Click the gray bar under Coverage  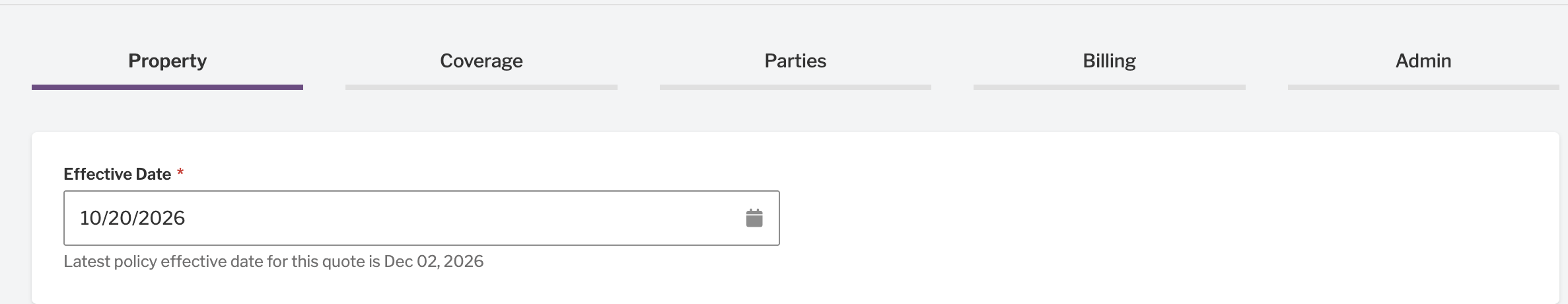[x=481, y=87]
